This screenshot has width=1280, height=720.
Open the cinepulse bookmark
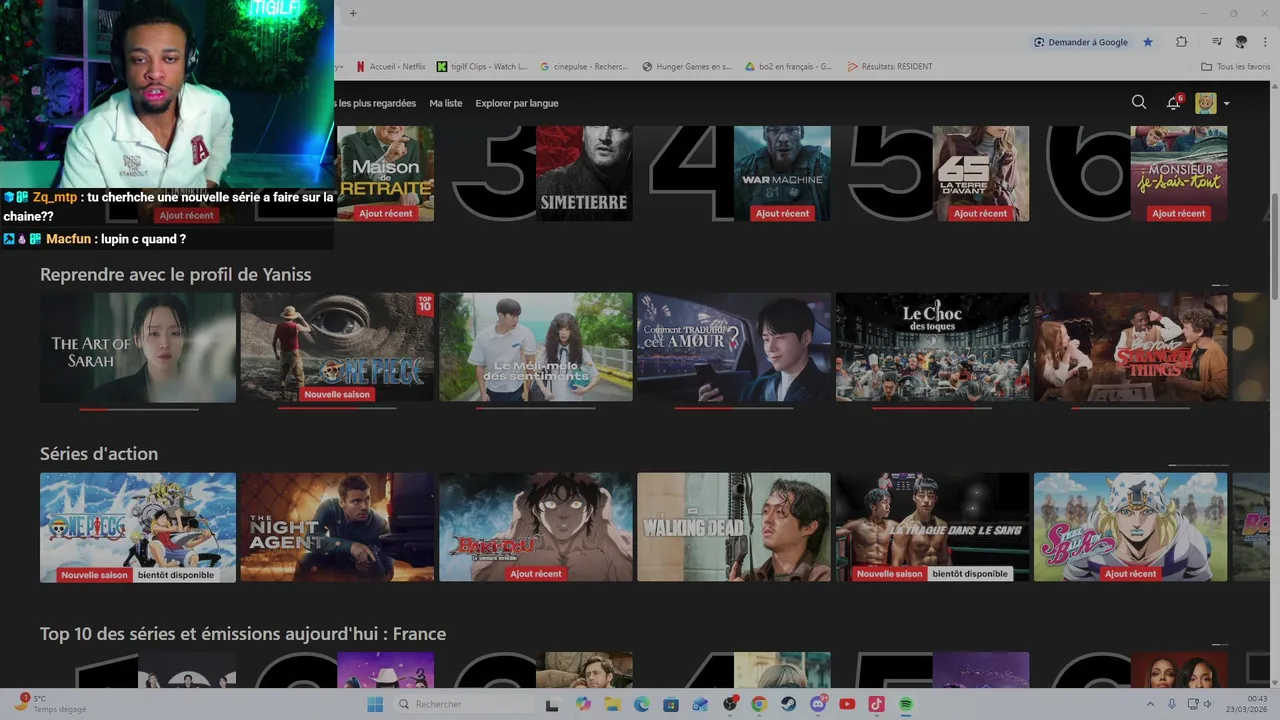[584, 67]
